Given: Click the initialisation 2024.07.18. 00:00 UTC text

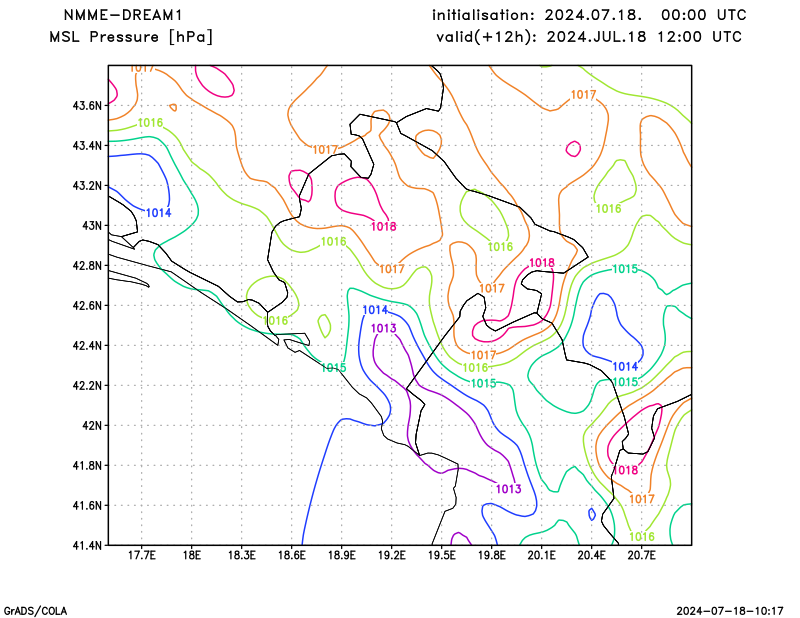Looking at the screenshot, I should point(589,15).
